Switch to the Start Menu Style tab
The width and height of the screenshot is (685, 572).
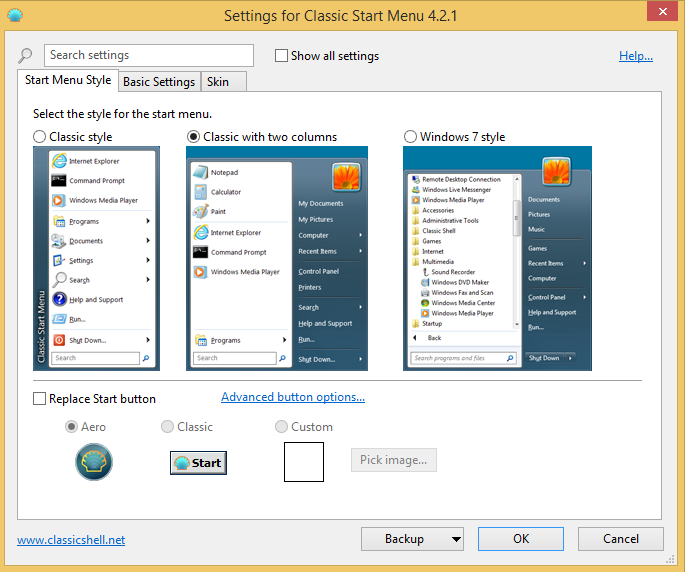click(x=68, y=80)
